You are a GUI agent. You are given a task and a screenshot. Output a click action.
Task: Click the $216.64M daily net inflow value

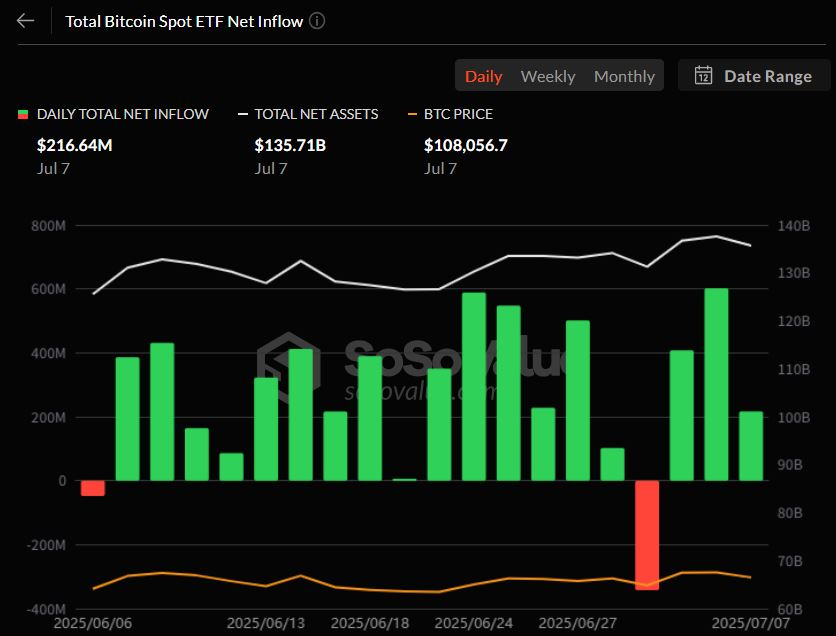(74, 145)
